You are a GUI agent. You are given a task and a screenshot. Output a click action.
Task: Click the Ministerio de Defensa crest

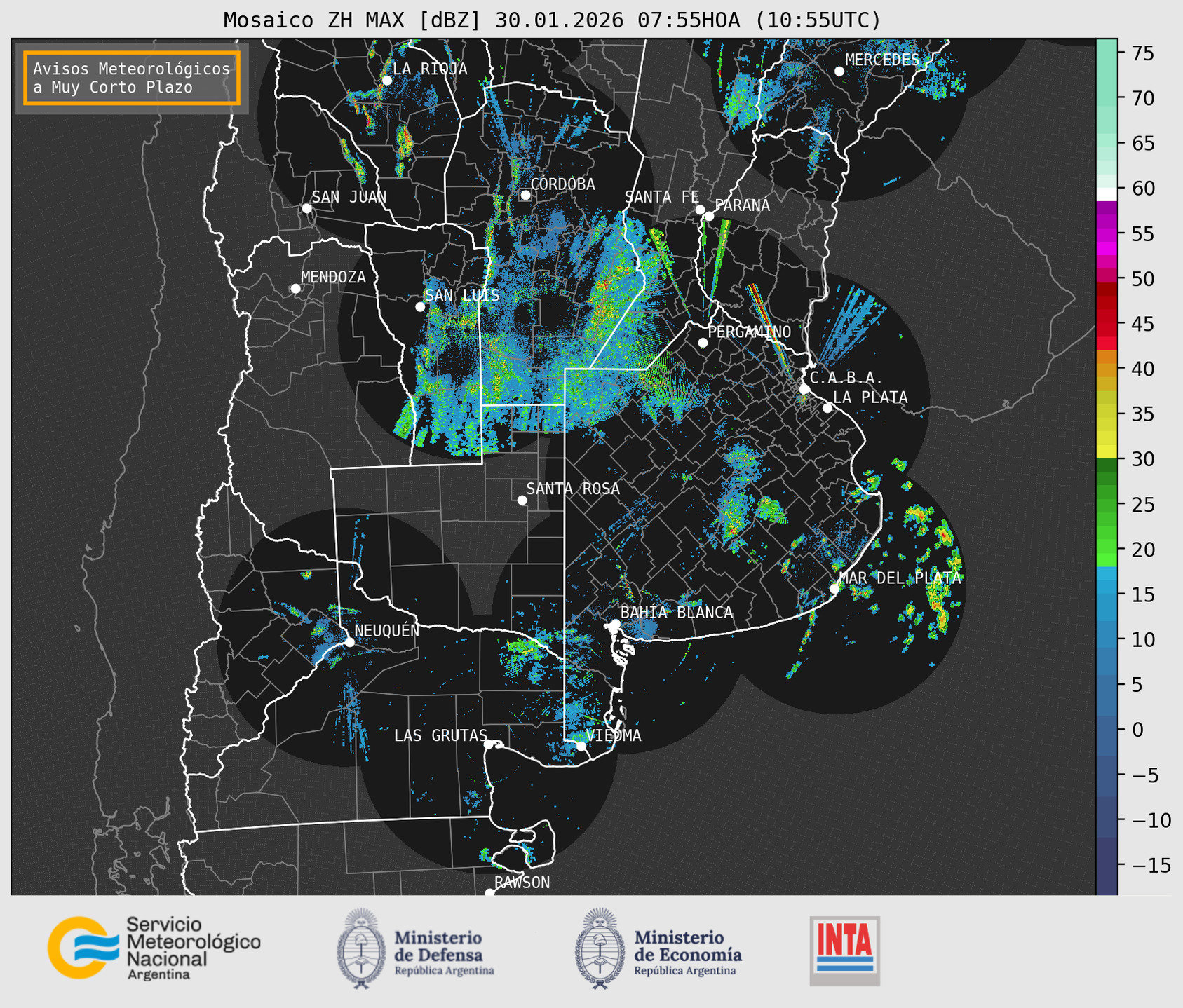(361, 948)
